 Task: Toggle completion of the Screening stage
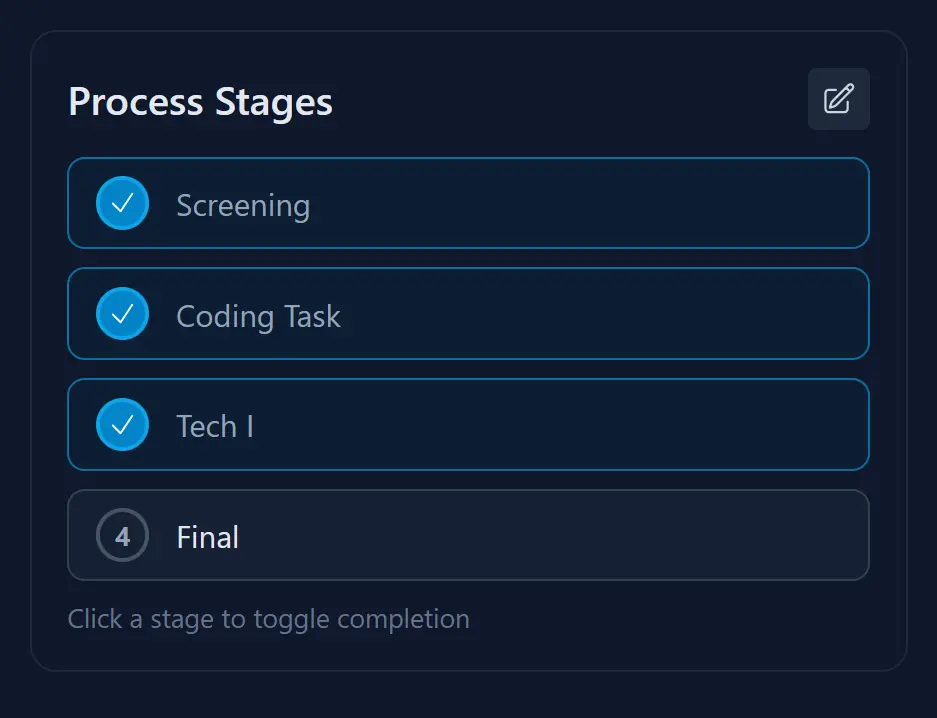pos(468,204)
